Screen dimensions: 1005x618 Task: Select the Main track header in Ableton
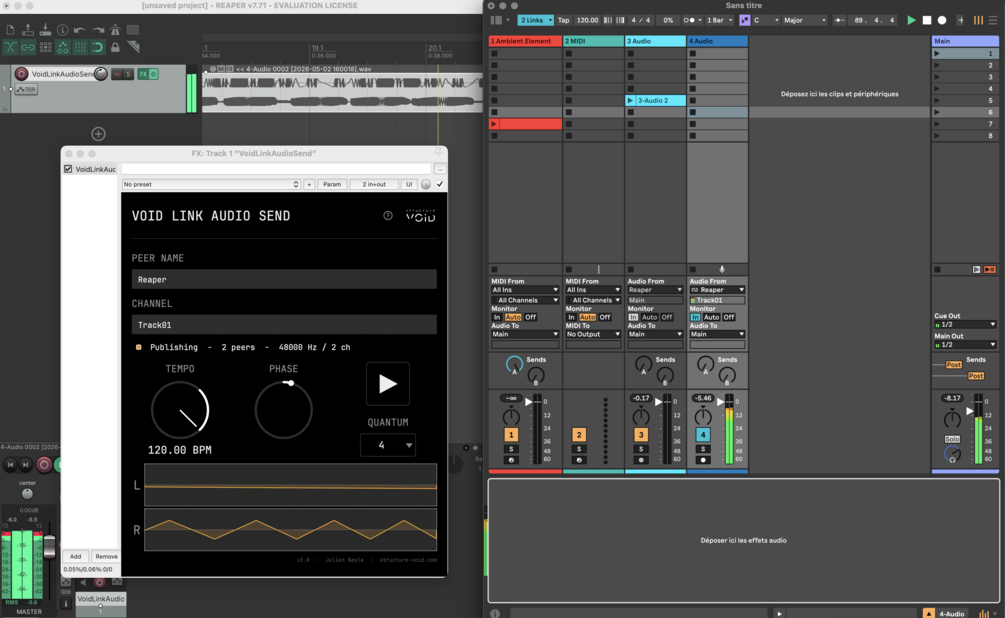point(965,41)
